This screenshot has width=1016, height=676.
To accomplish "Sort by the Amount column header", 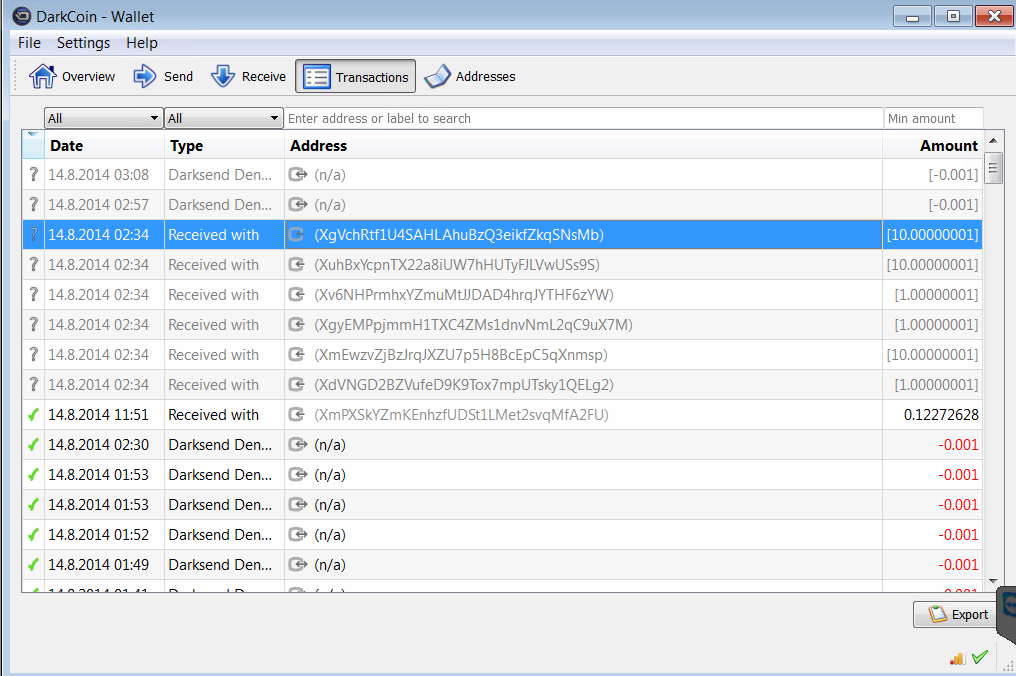I will [x=932, y=145].
